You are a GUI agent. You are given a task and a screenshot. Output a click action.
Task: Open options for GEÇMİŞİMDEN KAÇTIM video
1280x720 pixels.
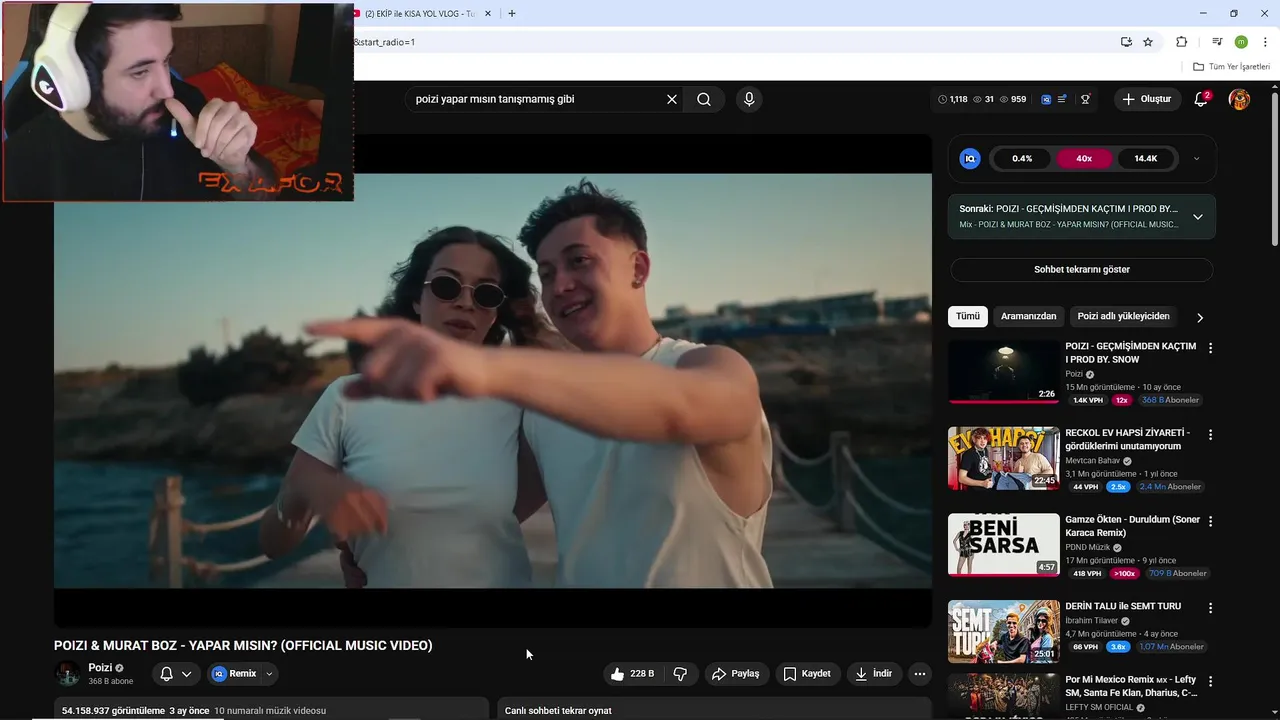point(1210,348)
